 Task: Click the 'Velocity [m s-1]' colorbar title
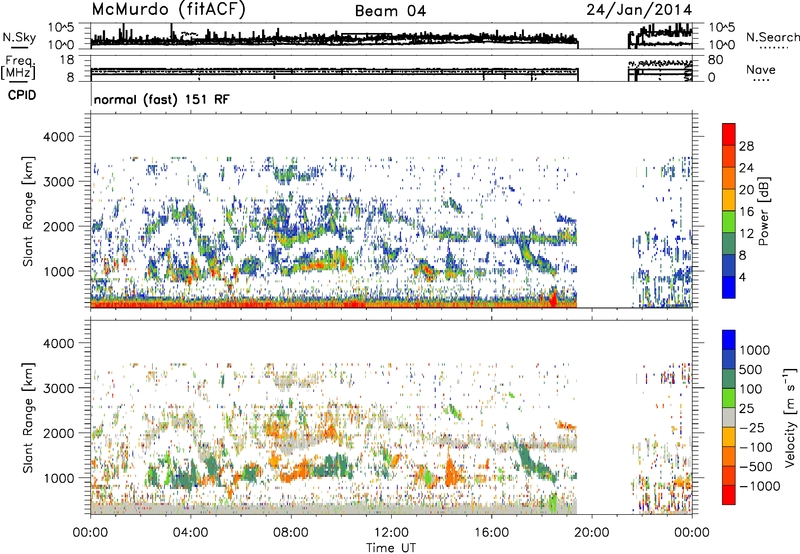(790, 417)
